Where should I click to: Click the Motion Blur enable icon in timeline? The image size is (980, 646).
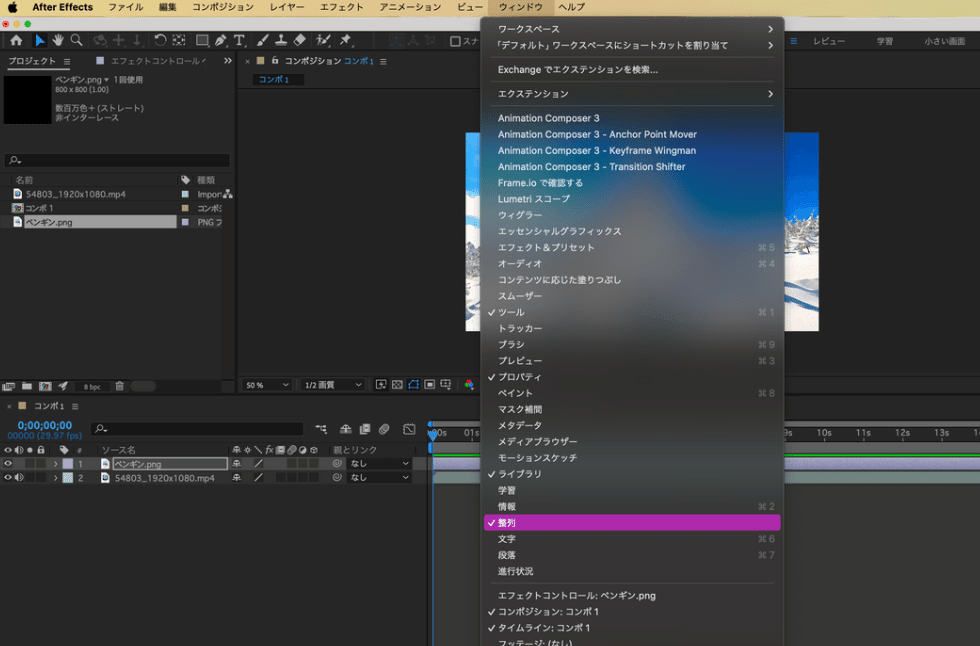click(x=384, y=429)
